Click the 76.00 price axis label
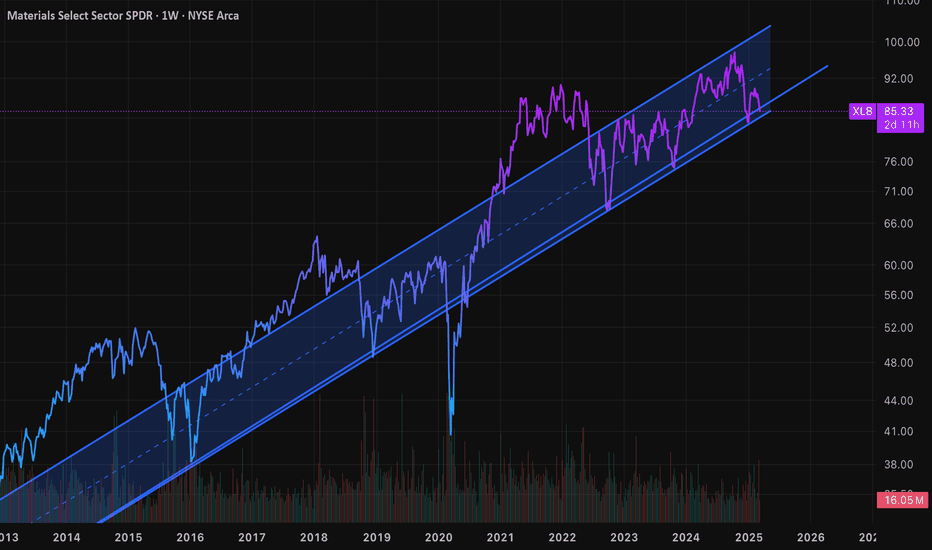The height and width of the screenshot is (550, 932). pyautogui.click(x=899, y=162)
